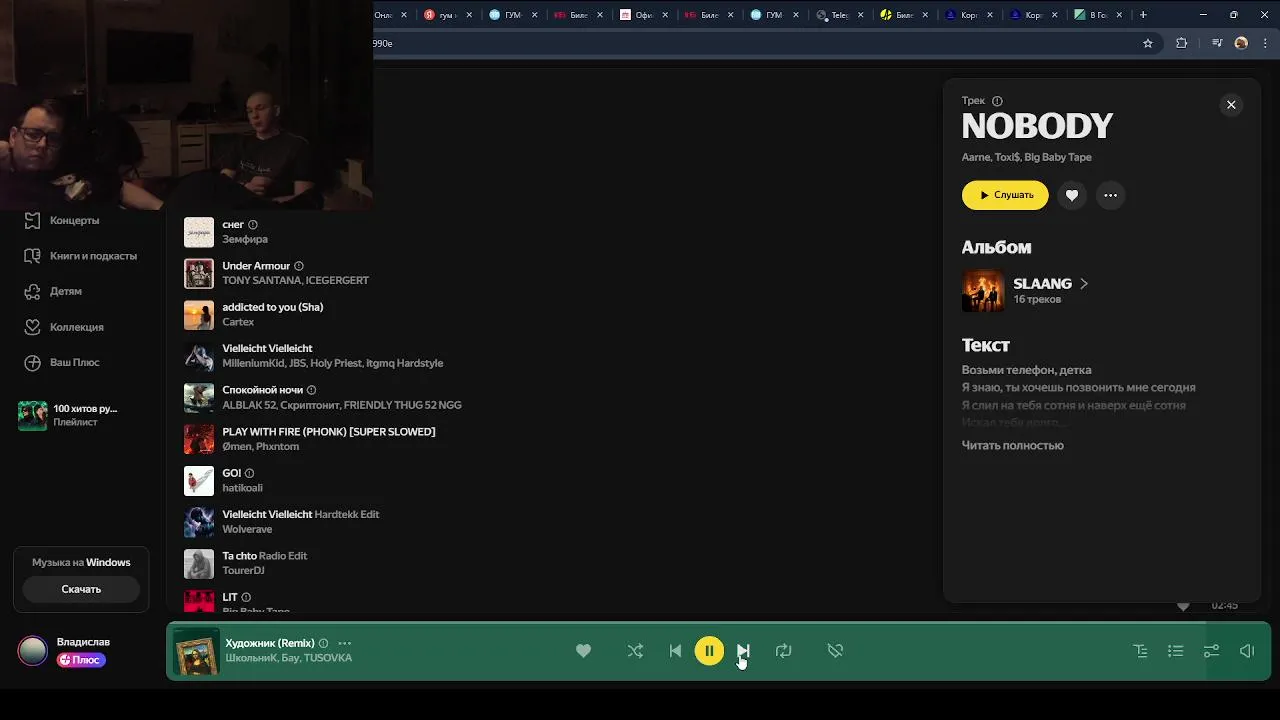This screenshot has height=720, width=1280.
Task: Pause the playing track
Action: 709,651
